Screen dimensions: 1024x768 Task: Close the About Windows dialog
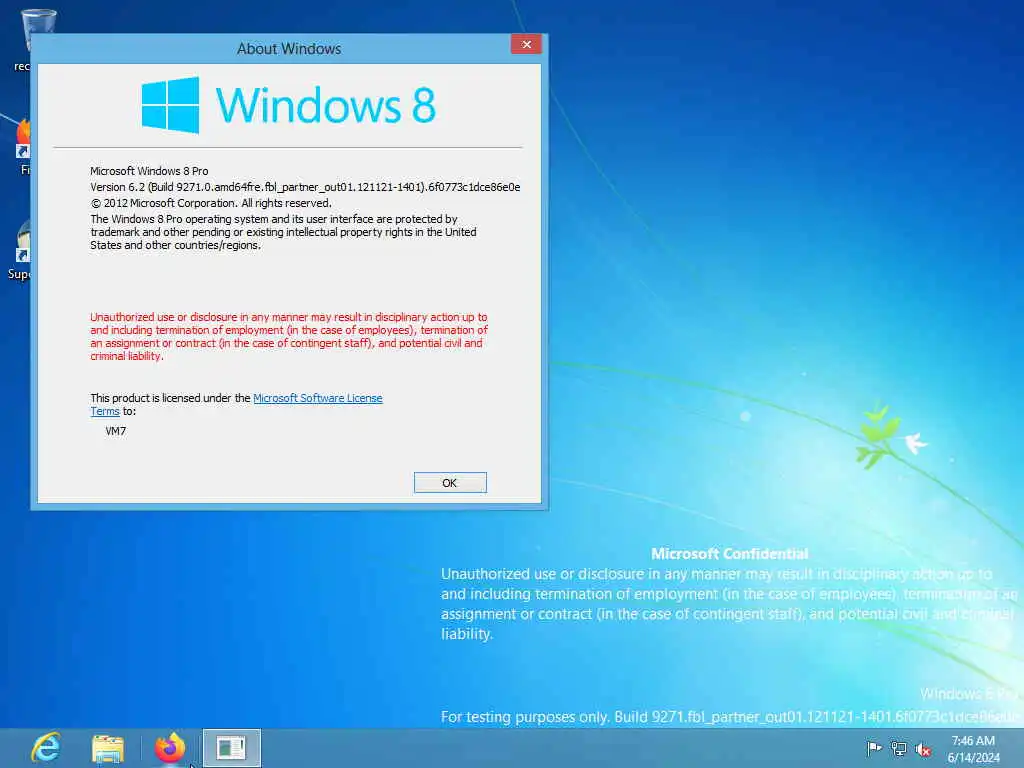[x=526, y=44]
